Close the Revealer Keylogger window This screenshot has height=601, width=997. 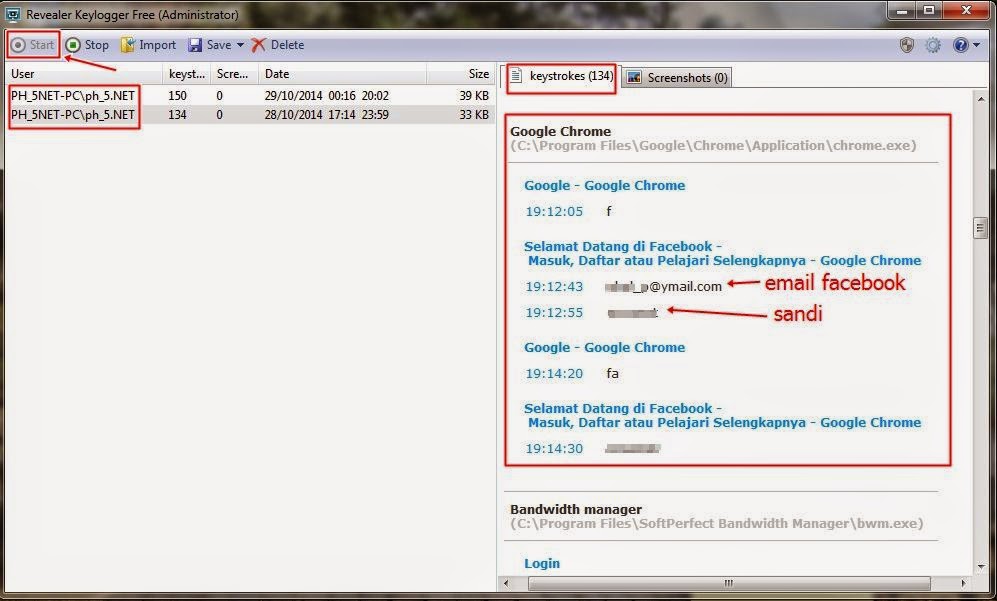pyautogui.click(x=966, y=11)
